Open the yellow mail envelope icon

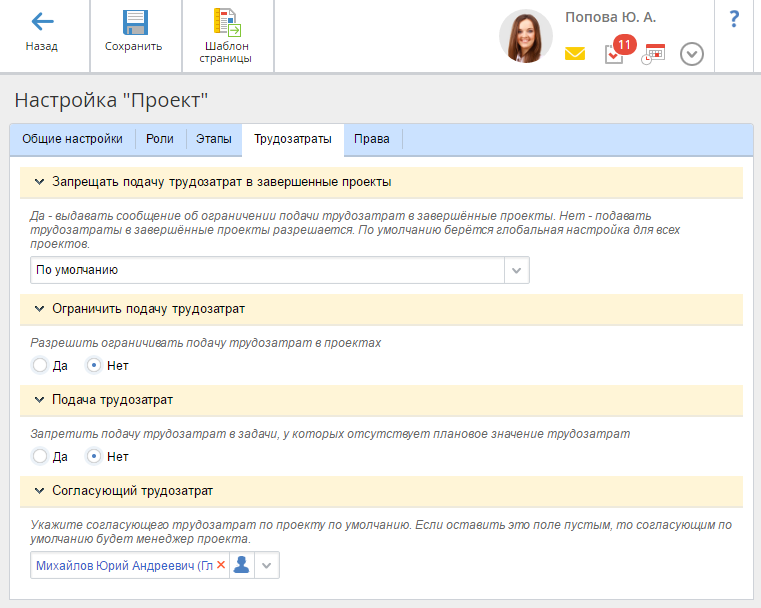click(x=575, y=54)
